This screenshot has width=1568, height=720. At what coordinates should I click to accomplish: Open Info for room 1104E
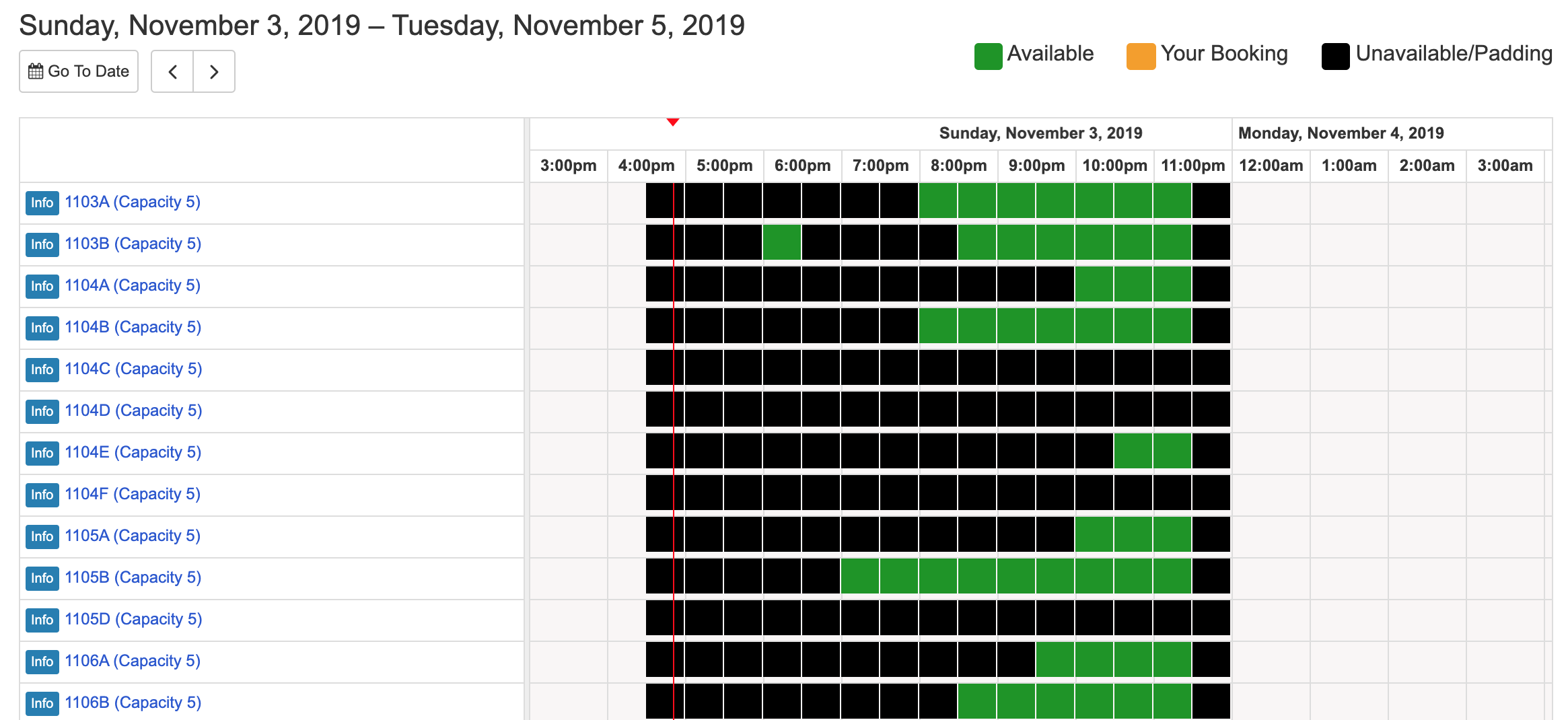coord(42,453)
